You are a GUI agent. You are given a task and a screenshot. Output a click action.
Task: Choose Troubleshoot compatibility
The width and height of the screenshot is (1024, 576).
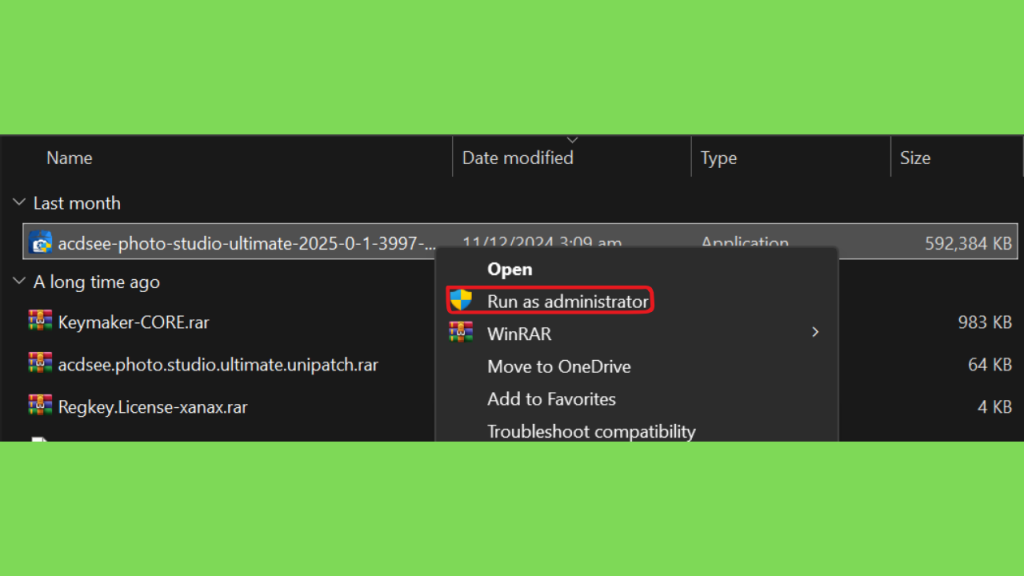coord(591,432)
